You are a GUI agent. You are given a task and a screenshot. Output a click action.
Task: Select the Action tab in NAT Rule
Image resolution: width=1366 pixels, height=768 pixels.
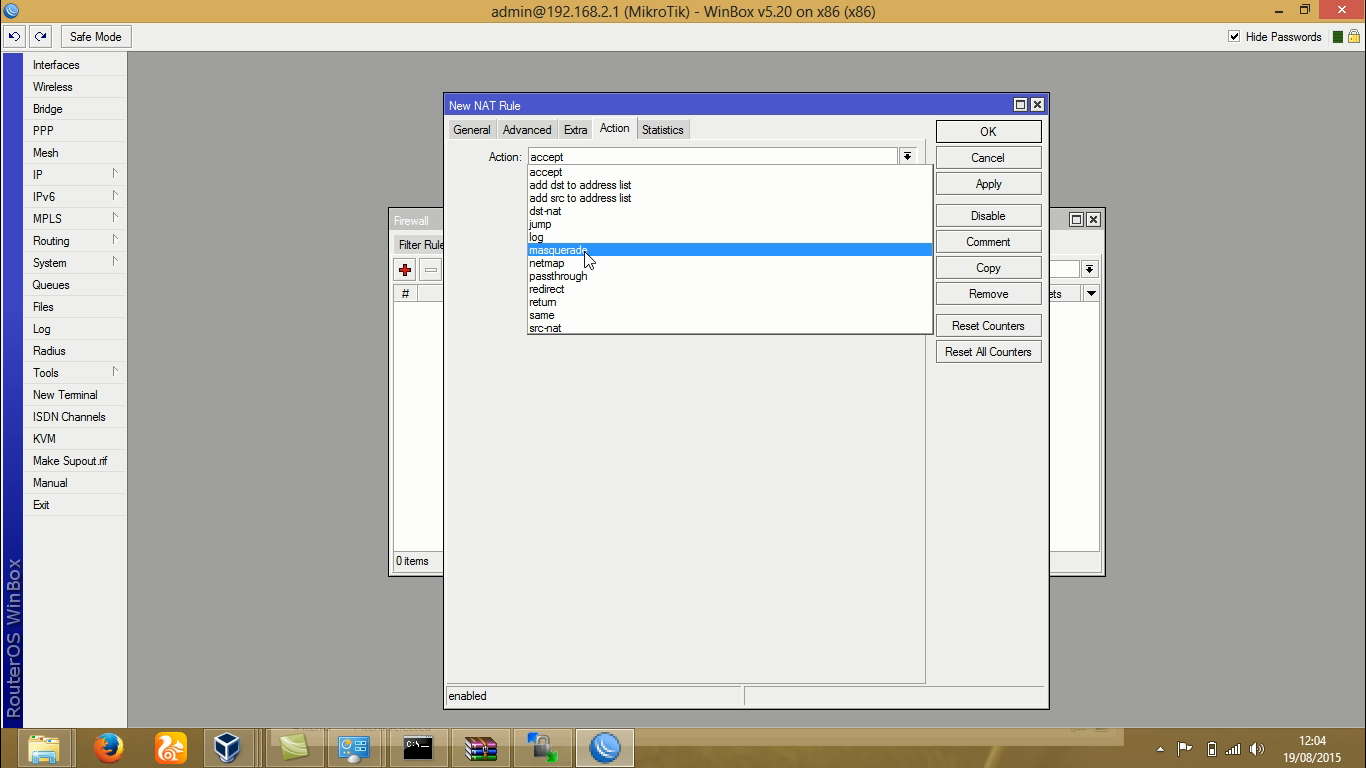coord(615,128)
